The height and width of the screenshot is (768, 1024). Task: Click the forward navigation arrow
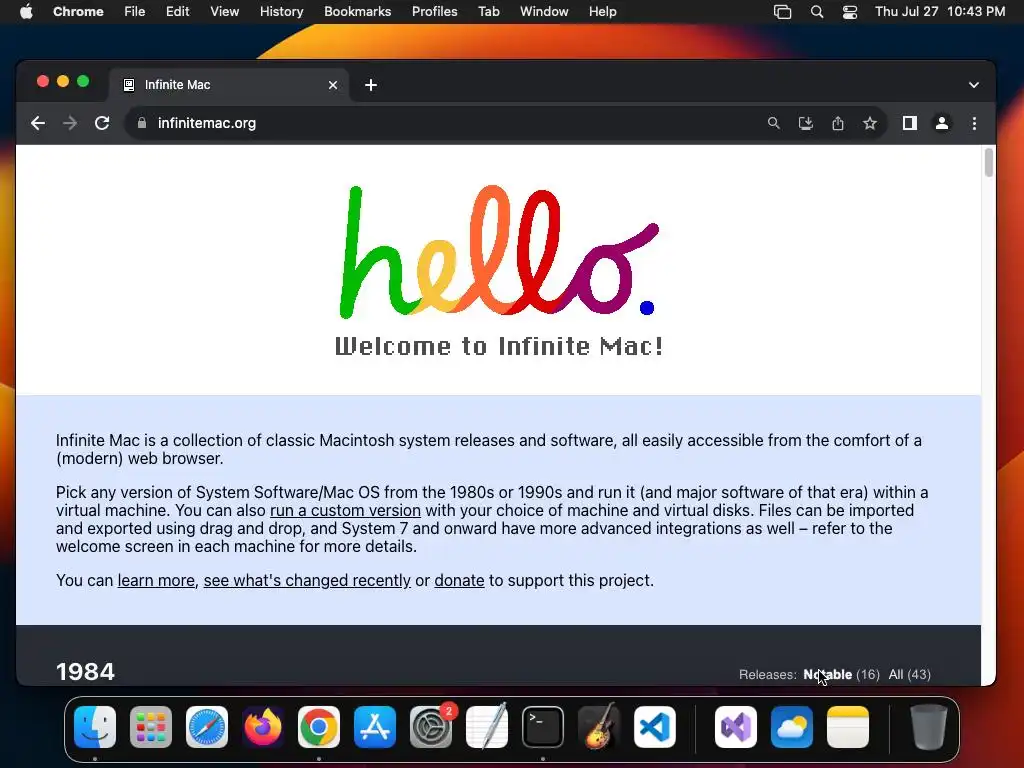(x=70, y=123)
